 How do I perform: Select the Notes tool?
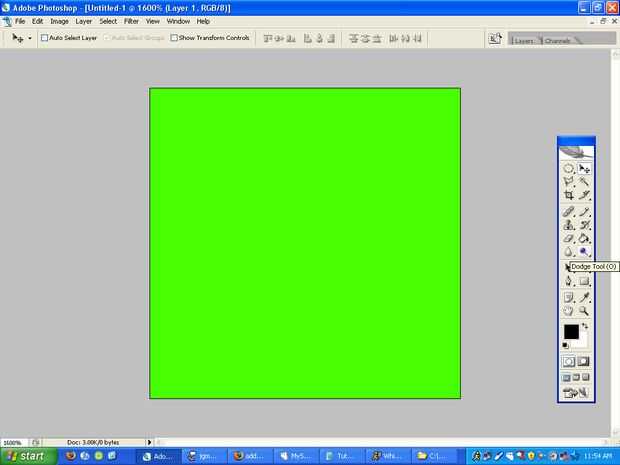tap(569, 297)
